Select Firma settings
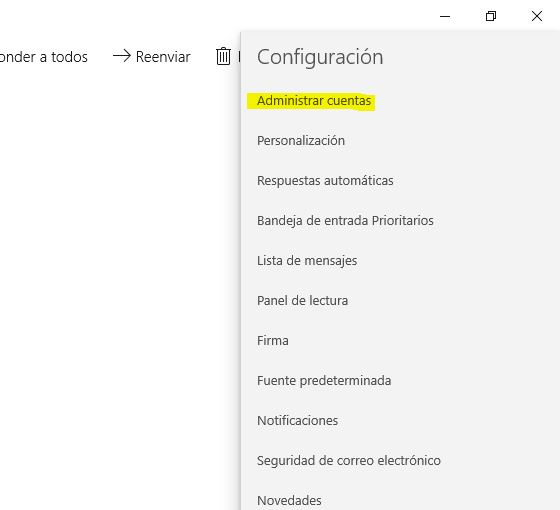Screen dimensions: 560x510 272,341
